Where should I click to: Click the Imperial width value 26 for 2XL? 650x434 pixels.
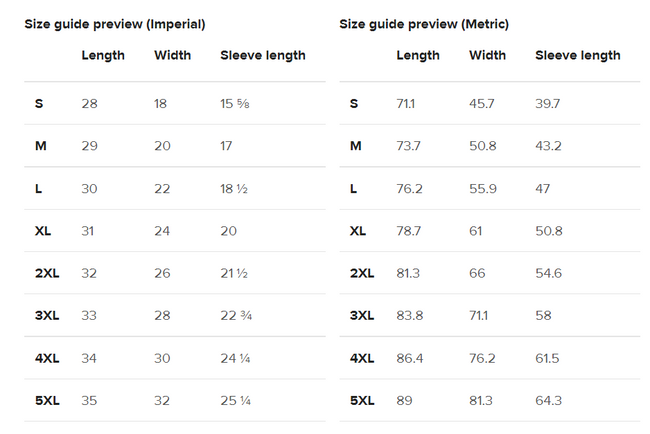point(162,274)
